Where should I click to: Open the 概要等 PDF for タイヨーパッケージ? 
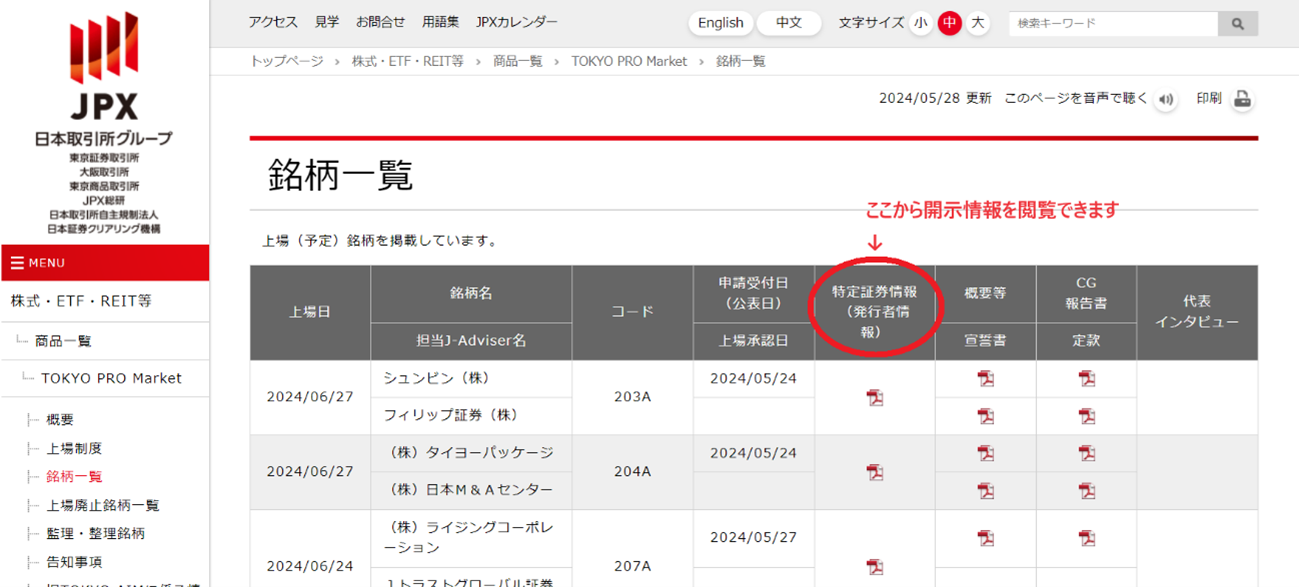pos(986,453)
